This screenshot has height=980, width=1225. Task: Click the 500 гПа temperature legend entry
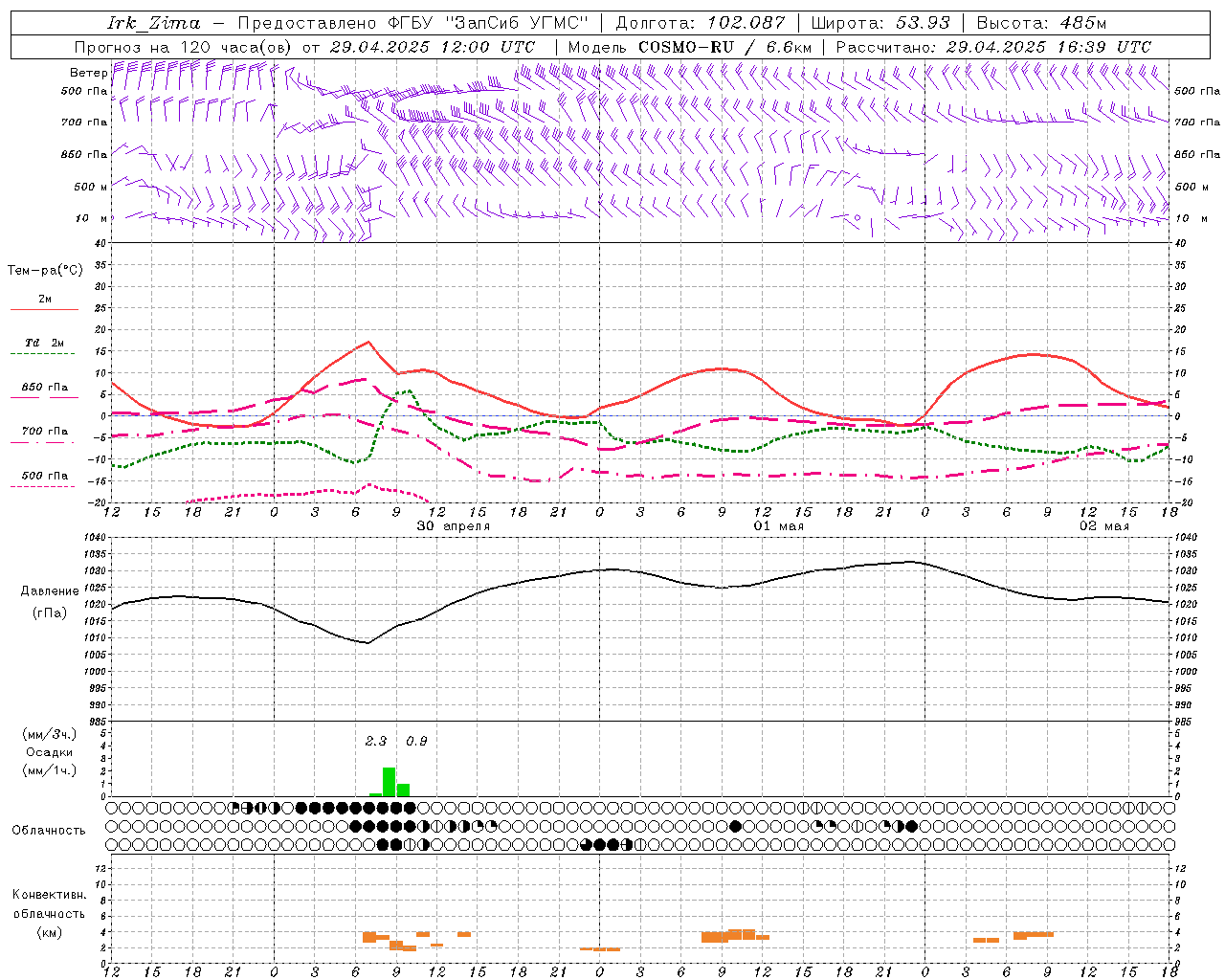[45, 476]
